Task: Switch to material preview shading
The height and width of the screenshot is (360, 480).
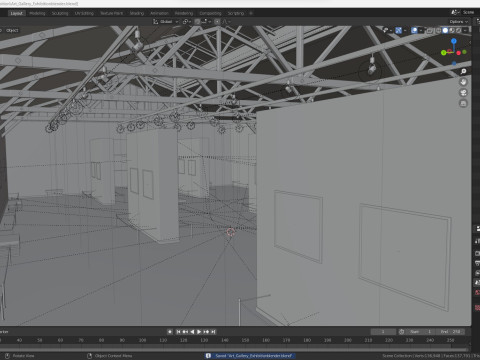Action: tap(452, 30)
